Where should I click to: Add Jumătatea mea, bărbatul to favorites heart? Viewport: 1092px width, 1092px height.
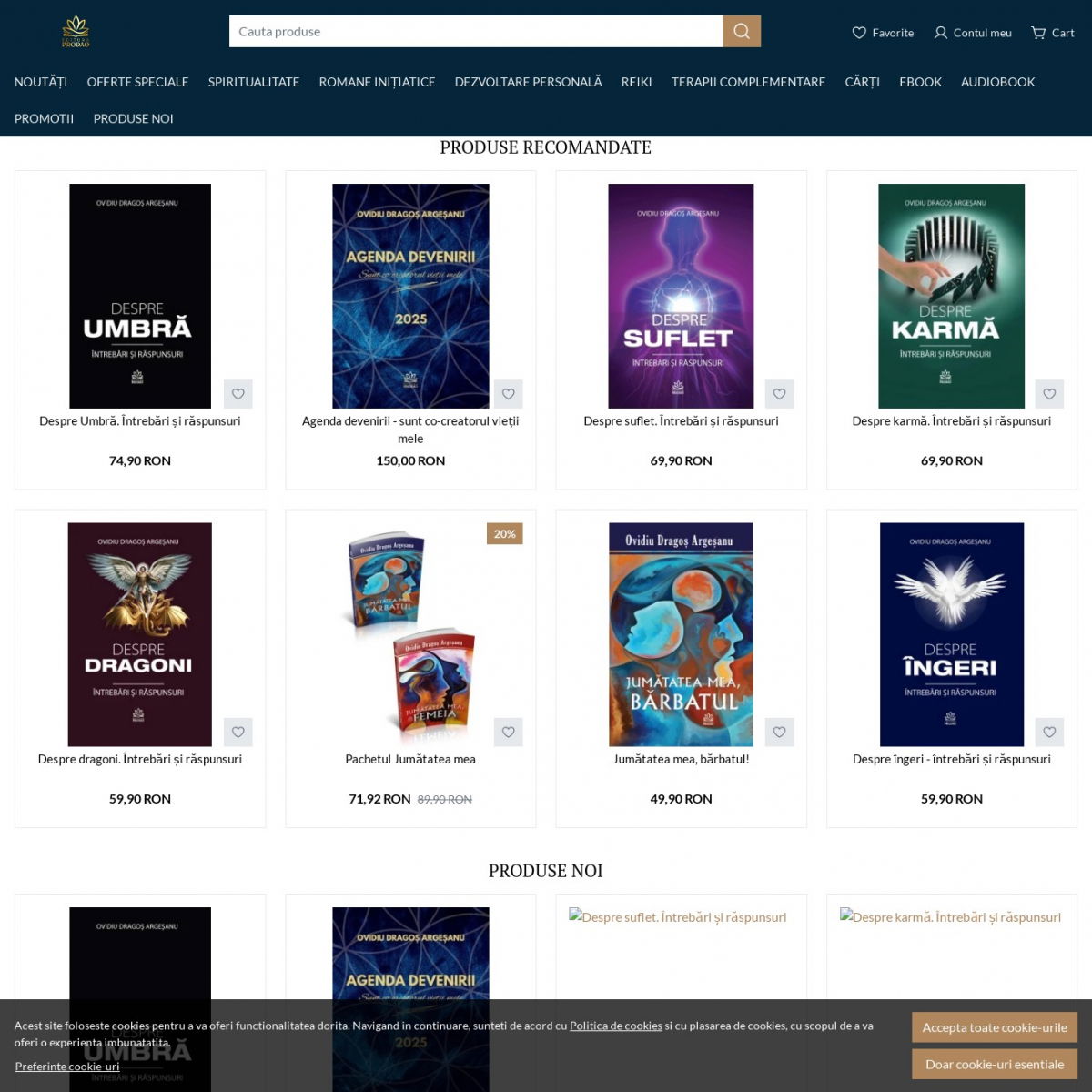(x=780, y=733)
